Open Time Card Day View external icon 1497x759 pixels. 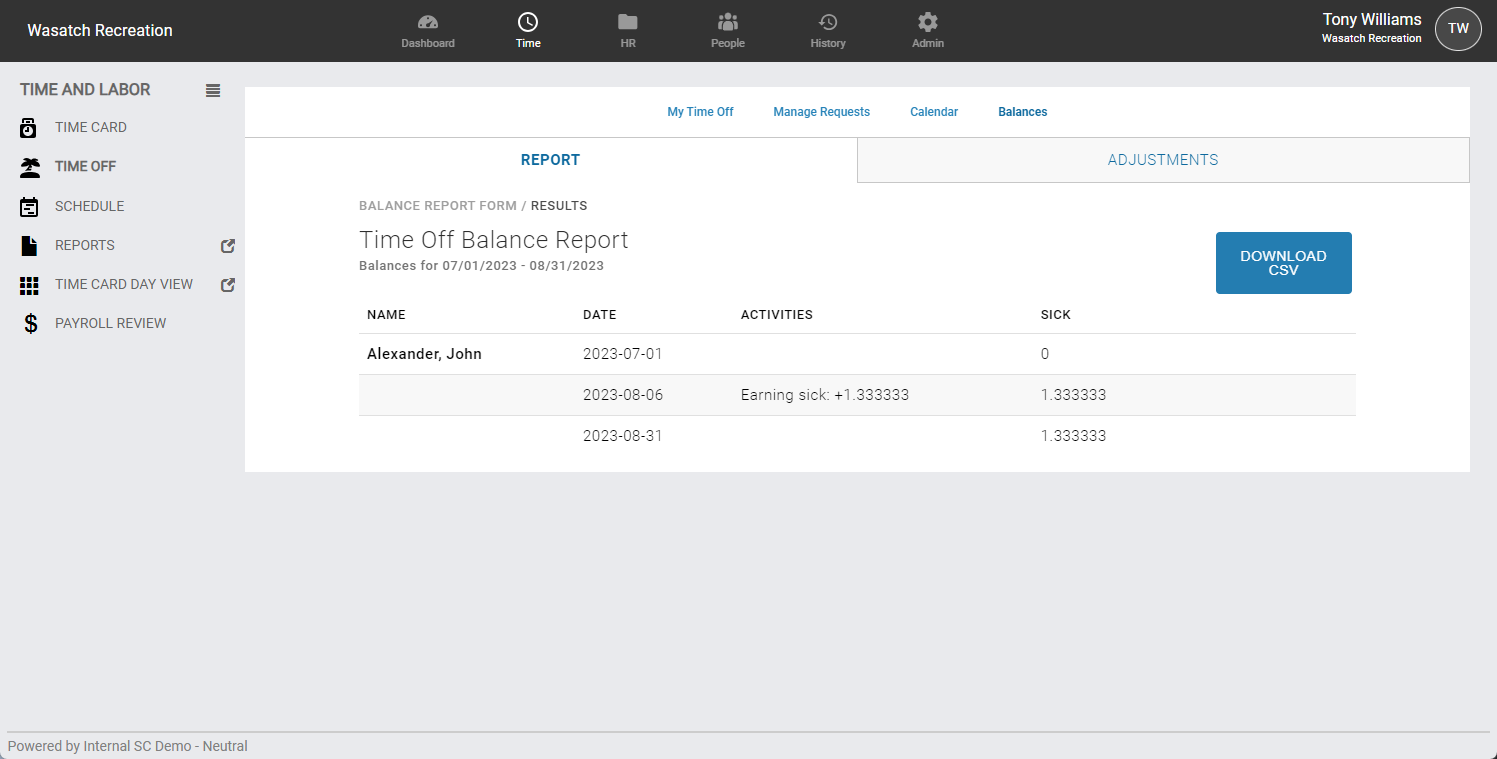(228, 285)
